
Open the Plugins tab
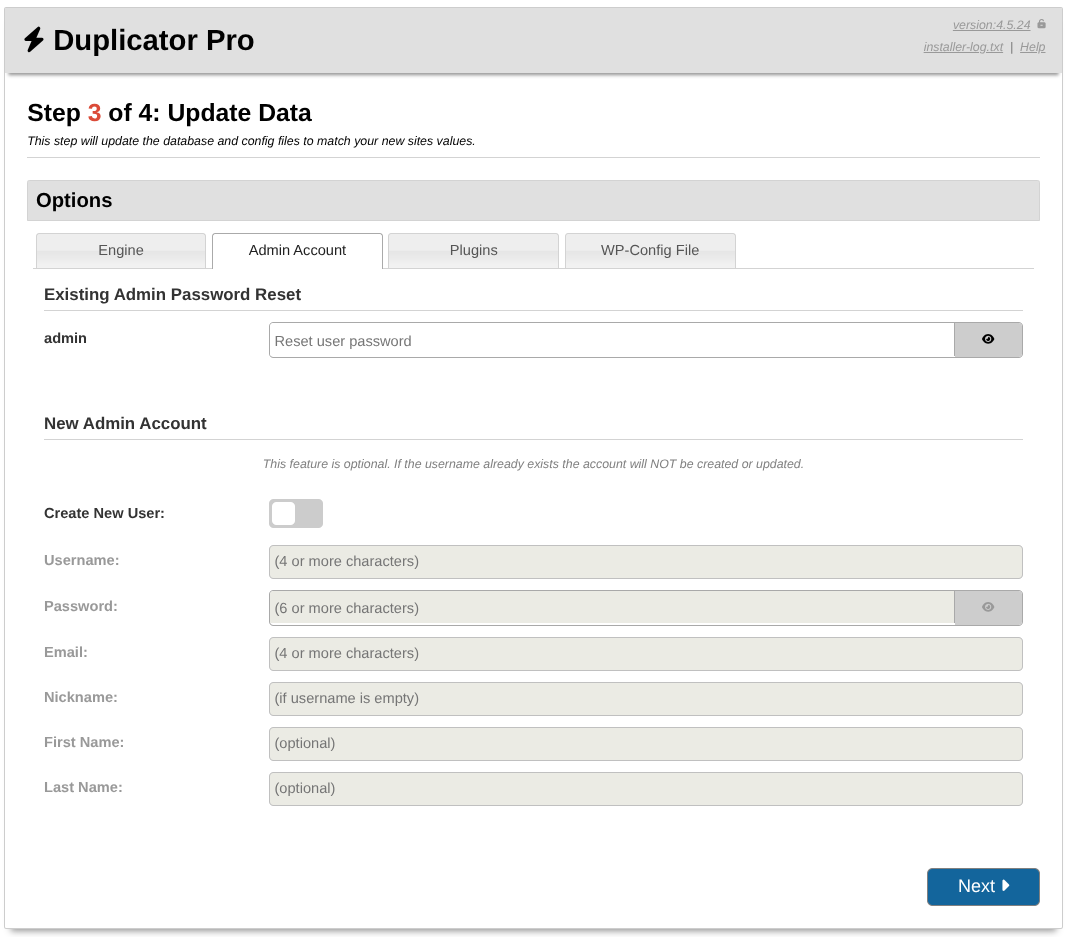tap(473, 251)
